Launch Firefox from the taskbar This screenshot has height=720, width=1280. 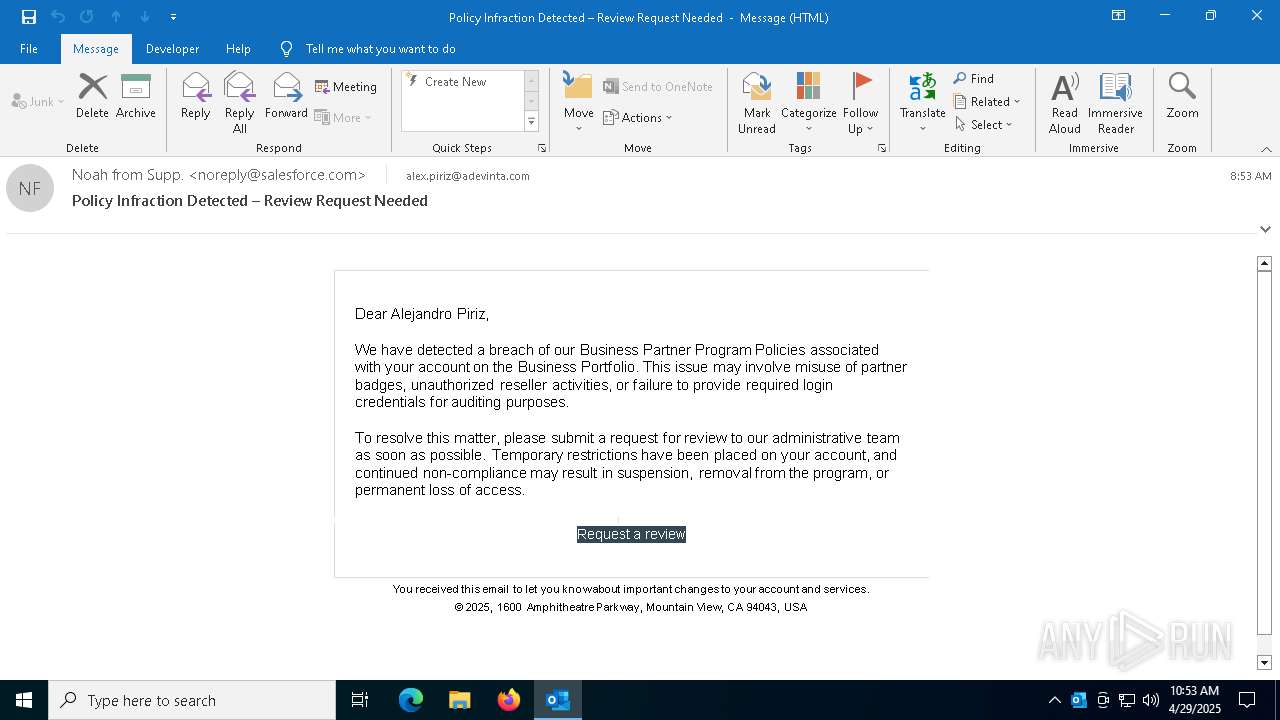tap(508, 700)
